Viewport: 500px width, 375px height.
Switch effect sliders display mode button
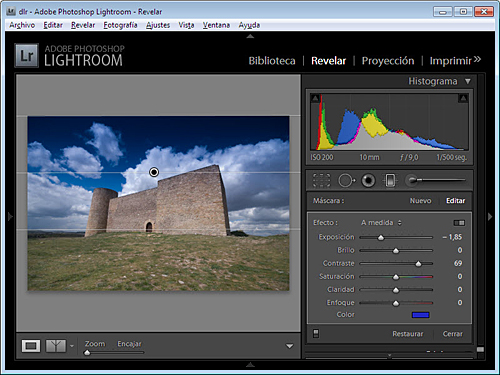459,223
